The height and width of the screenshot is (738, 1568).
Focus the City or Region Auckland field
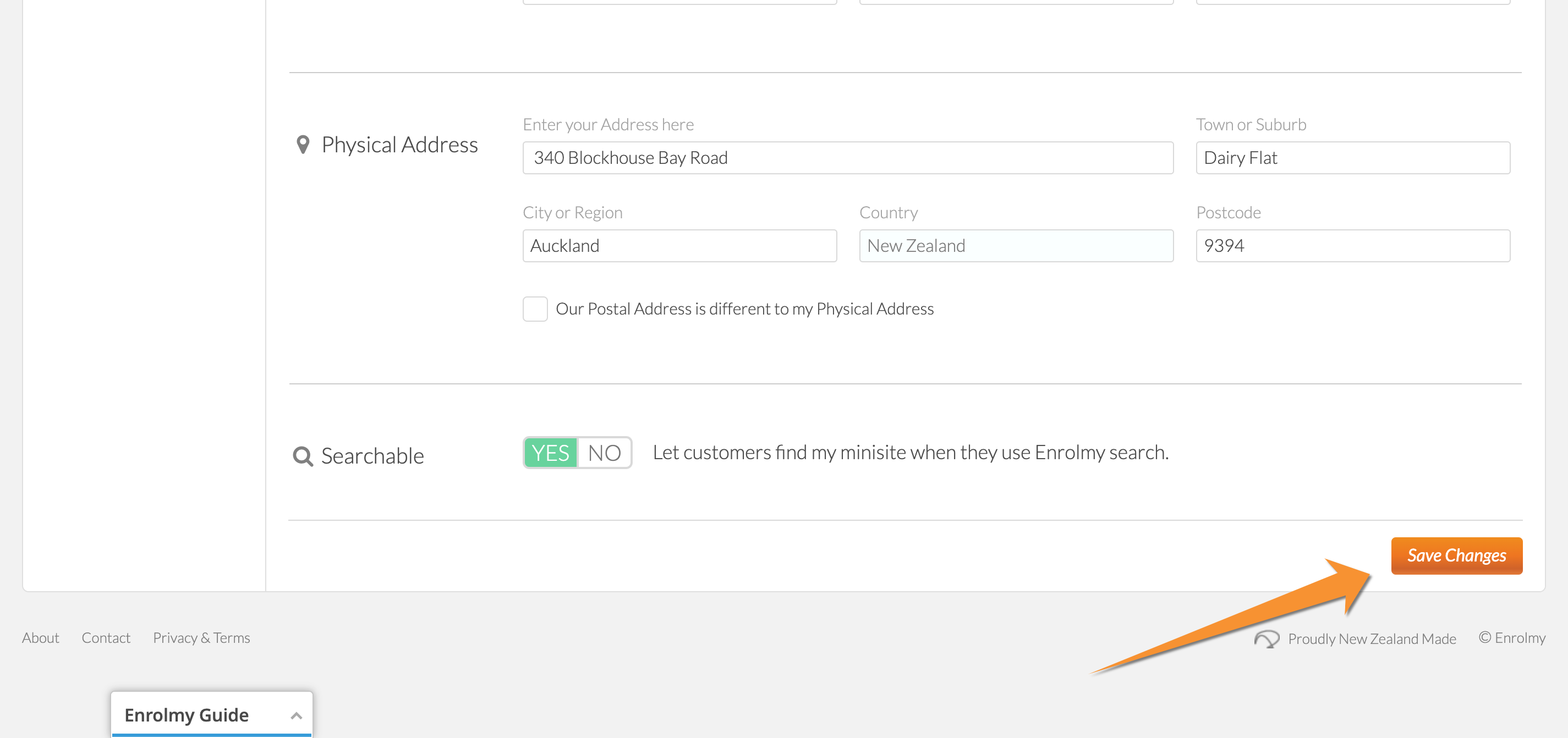coord(679,246)
